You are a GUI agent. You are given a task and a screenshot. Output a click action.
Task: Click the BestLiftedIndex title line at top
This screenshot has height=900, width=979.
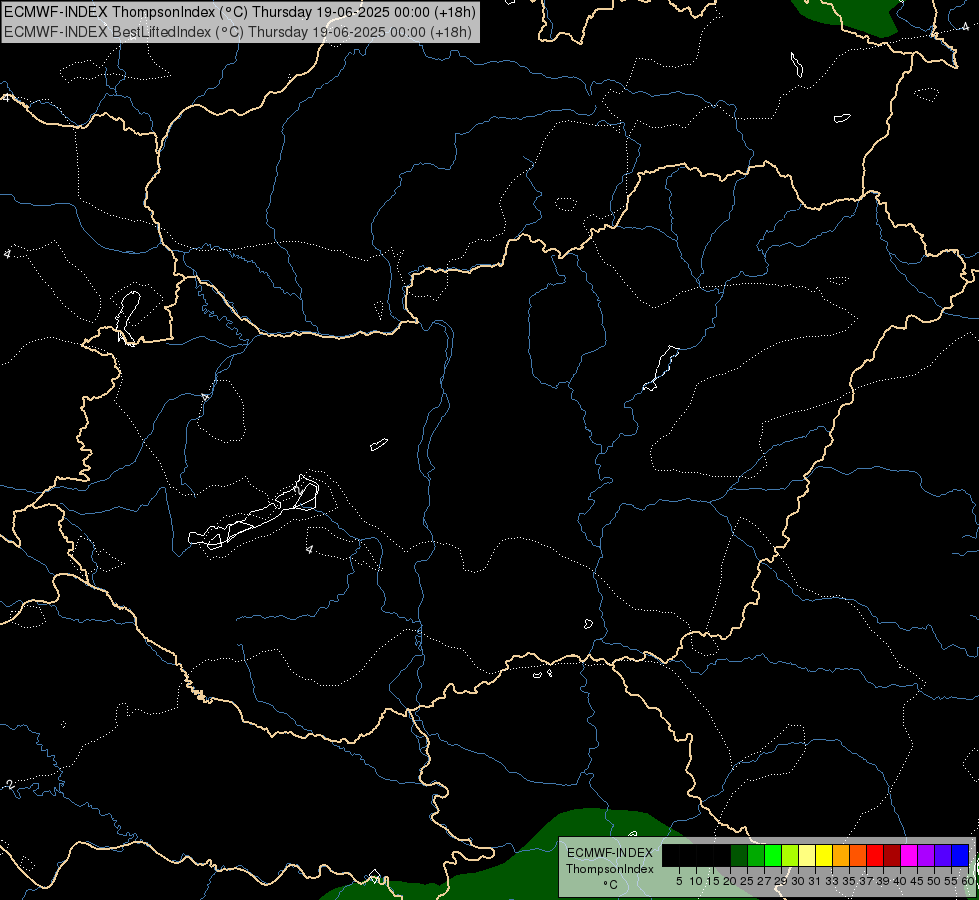point(238,32)
